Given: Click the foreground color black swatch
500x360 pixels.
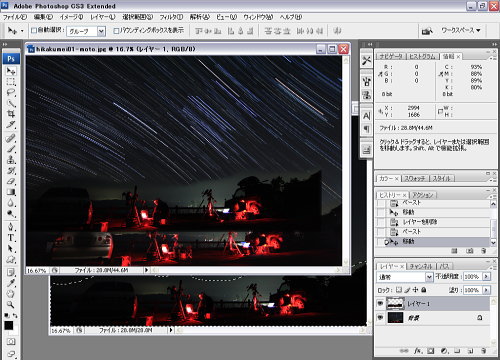Looking at the screenshot, I should (x=9, y=325).
